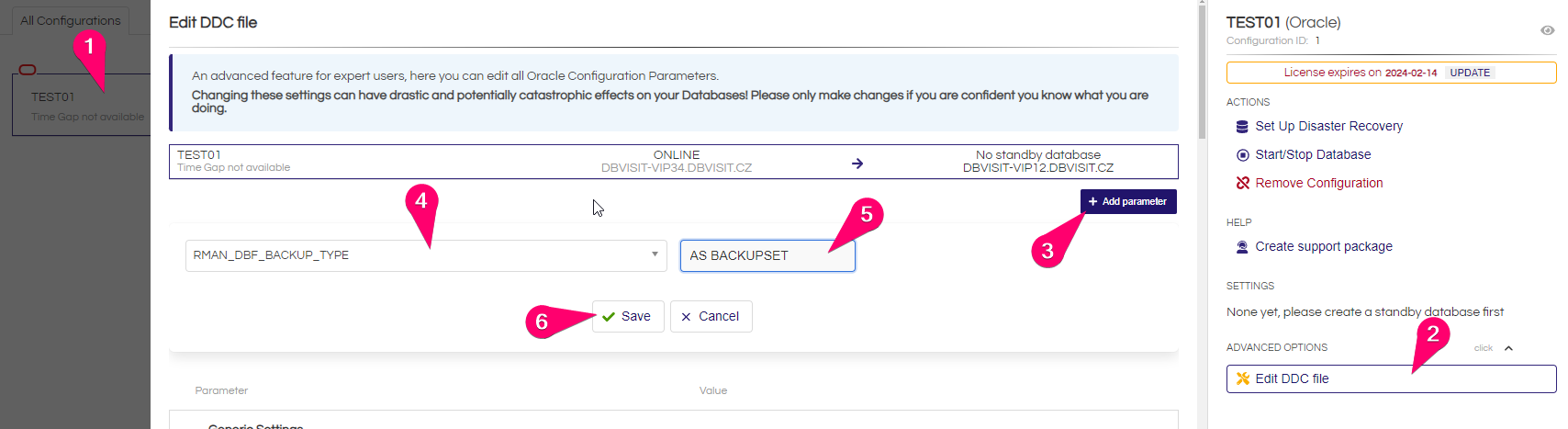Click the Add parameter button

tap(1128, 201)
